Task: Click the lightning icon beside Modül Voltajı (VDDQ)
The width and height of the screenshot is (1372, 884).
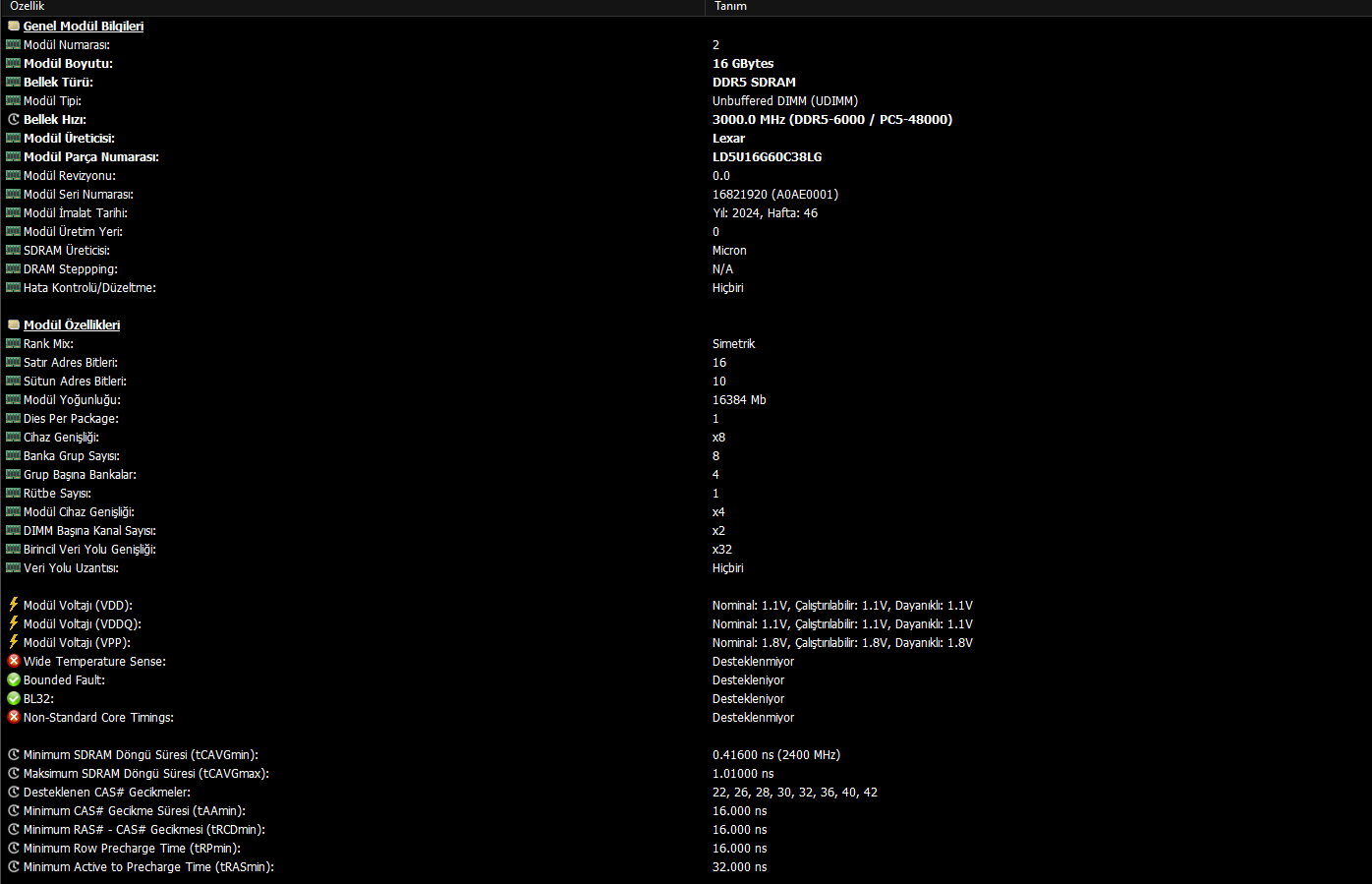Action: click(x=14, y=623)
